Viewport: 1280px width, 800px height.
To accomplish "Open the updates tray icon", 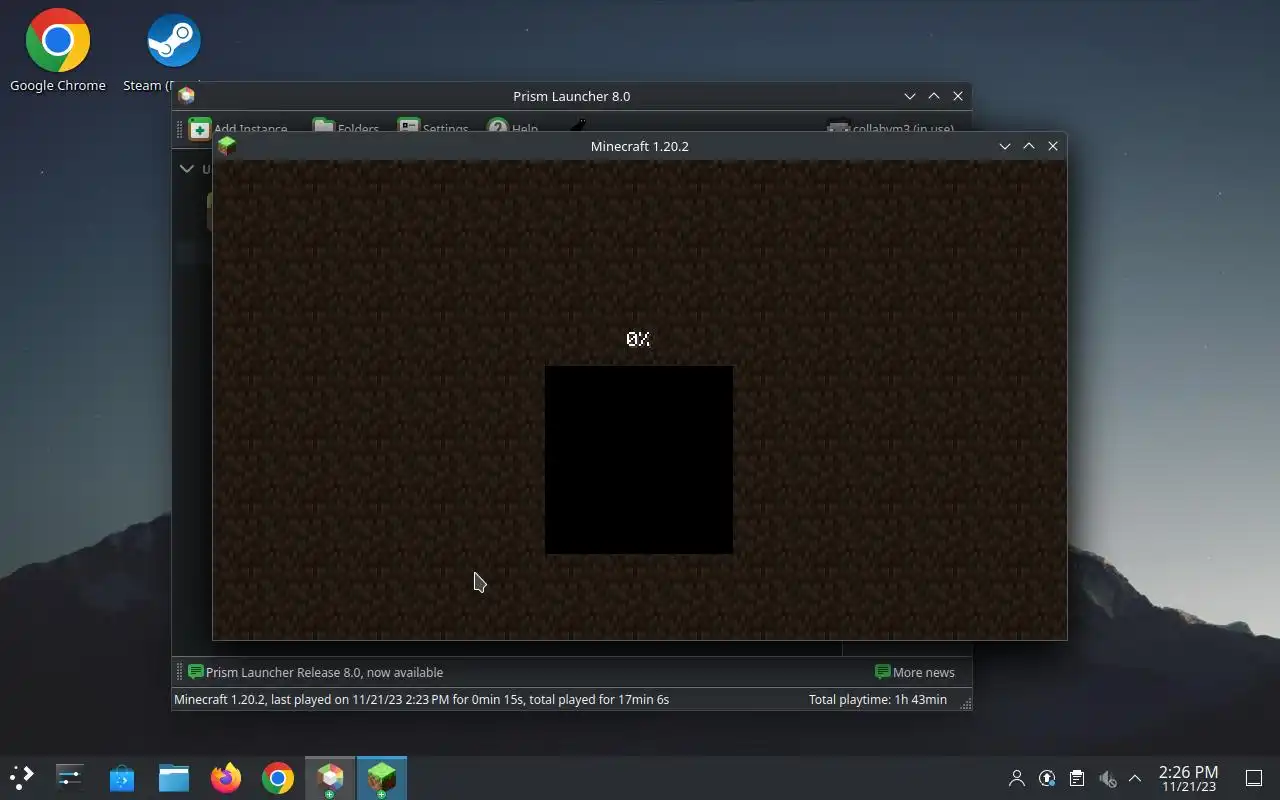I will 1047,778.
